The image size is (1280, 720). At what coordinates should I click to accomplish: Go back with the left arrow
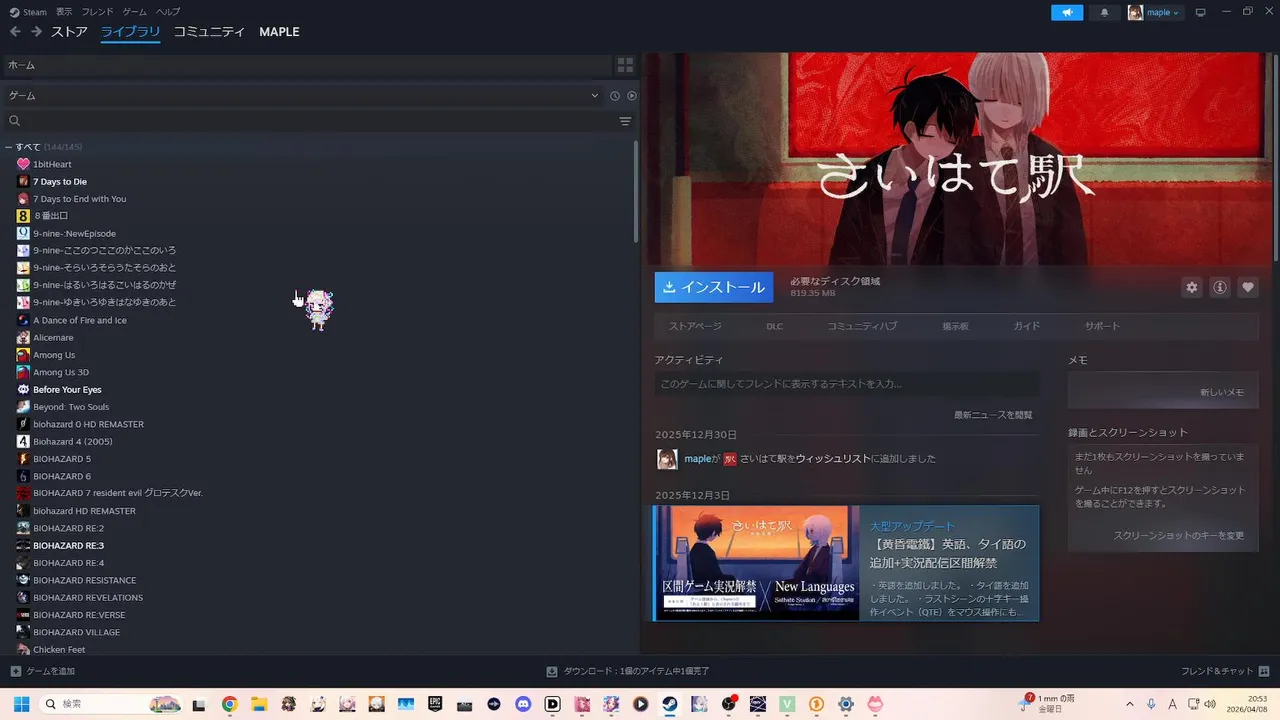(x=15, y=32)
